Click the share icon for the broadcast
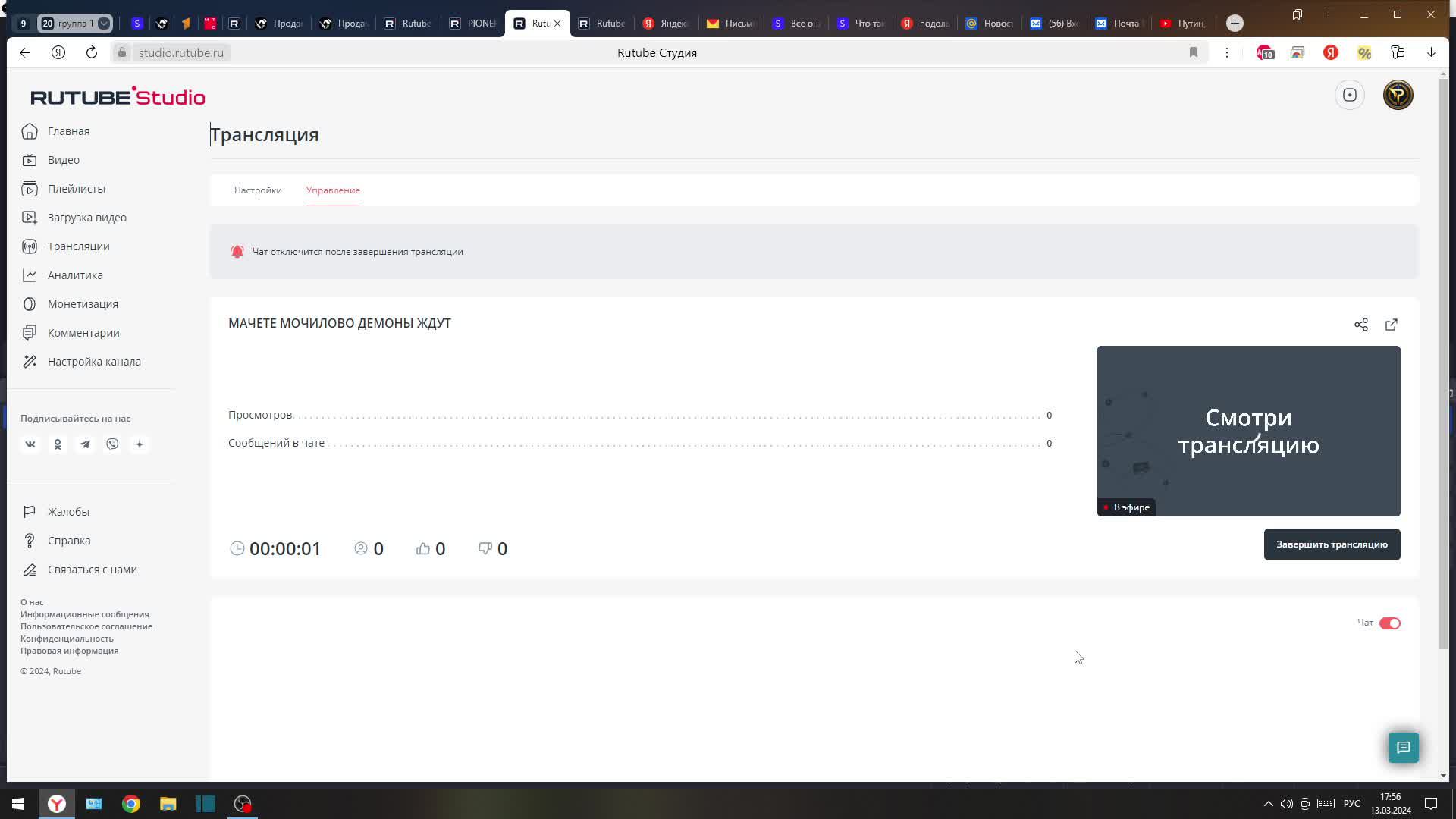1456x819 pixels. pos(1361,325)
